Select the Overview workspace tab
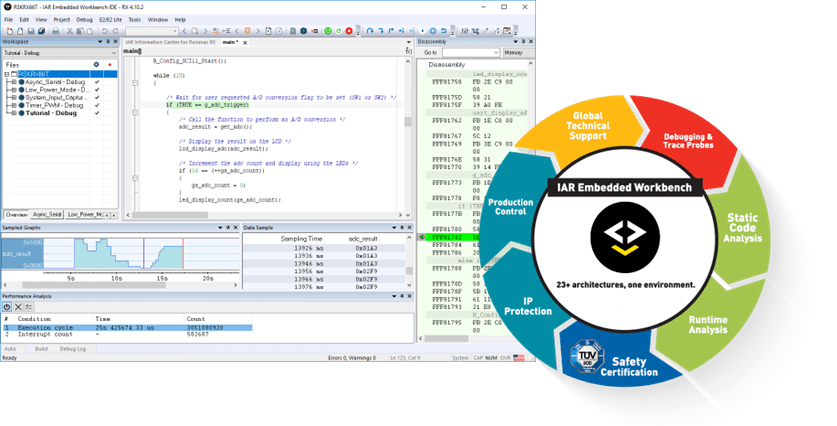The width and height of the screenshot is (837, 426). coord(17,215)
